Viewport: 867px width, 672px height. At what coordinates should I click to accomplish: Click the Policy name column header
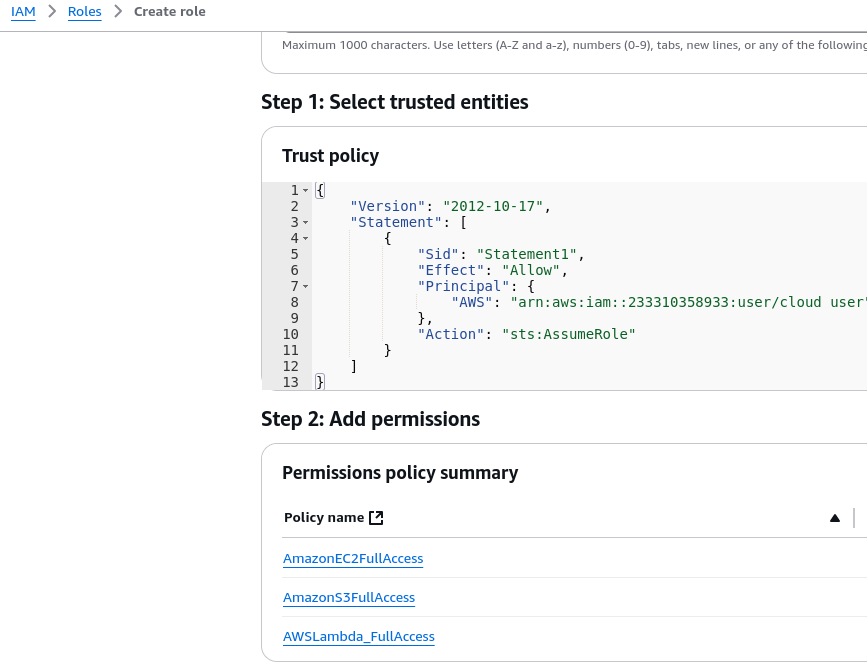coord(323,518)
